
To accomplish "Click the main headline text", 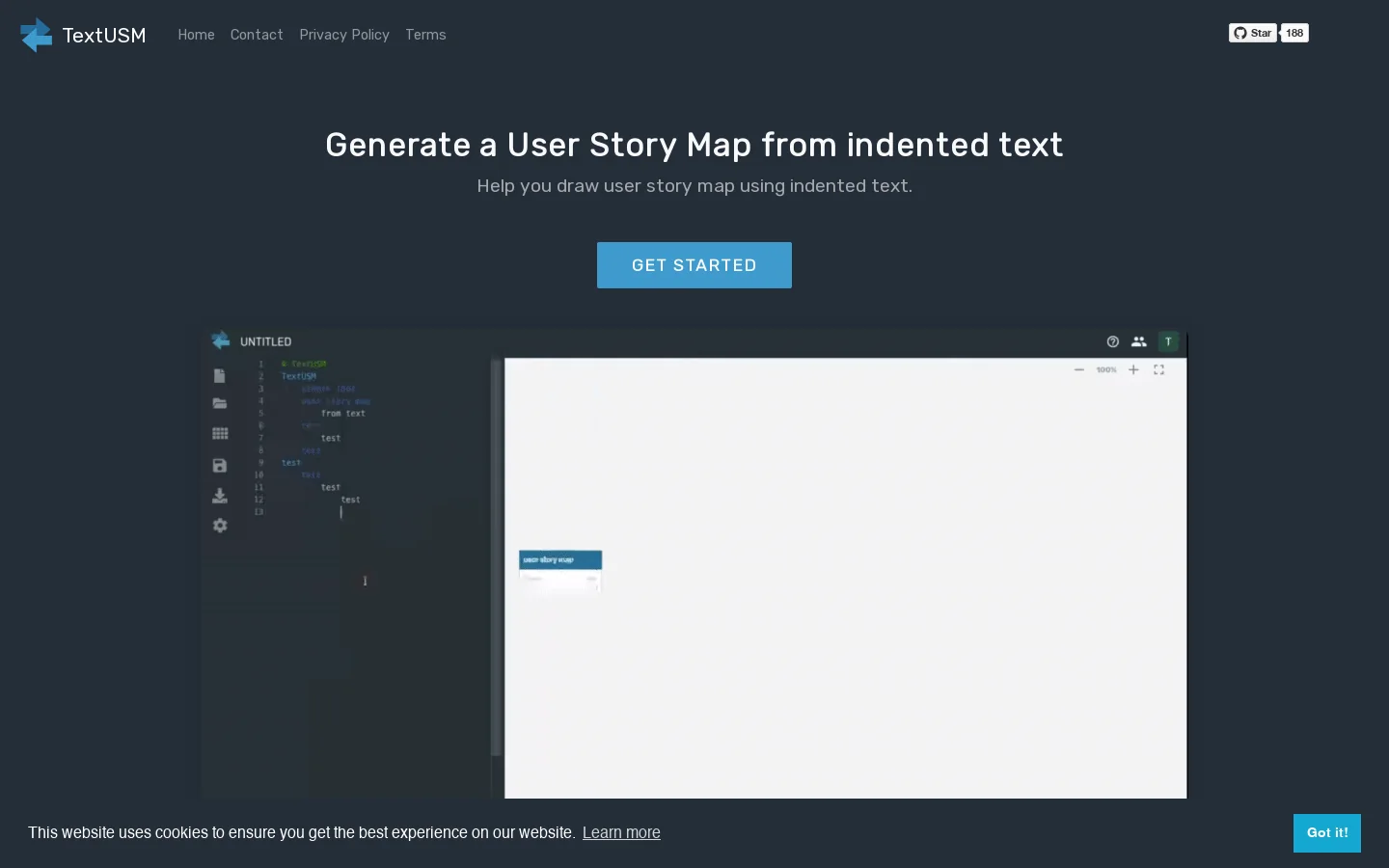I will [x=694, y=145].
